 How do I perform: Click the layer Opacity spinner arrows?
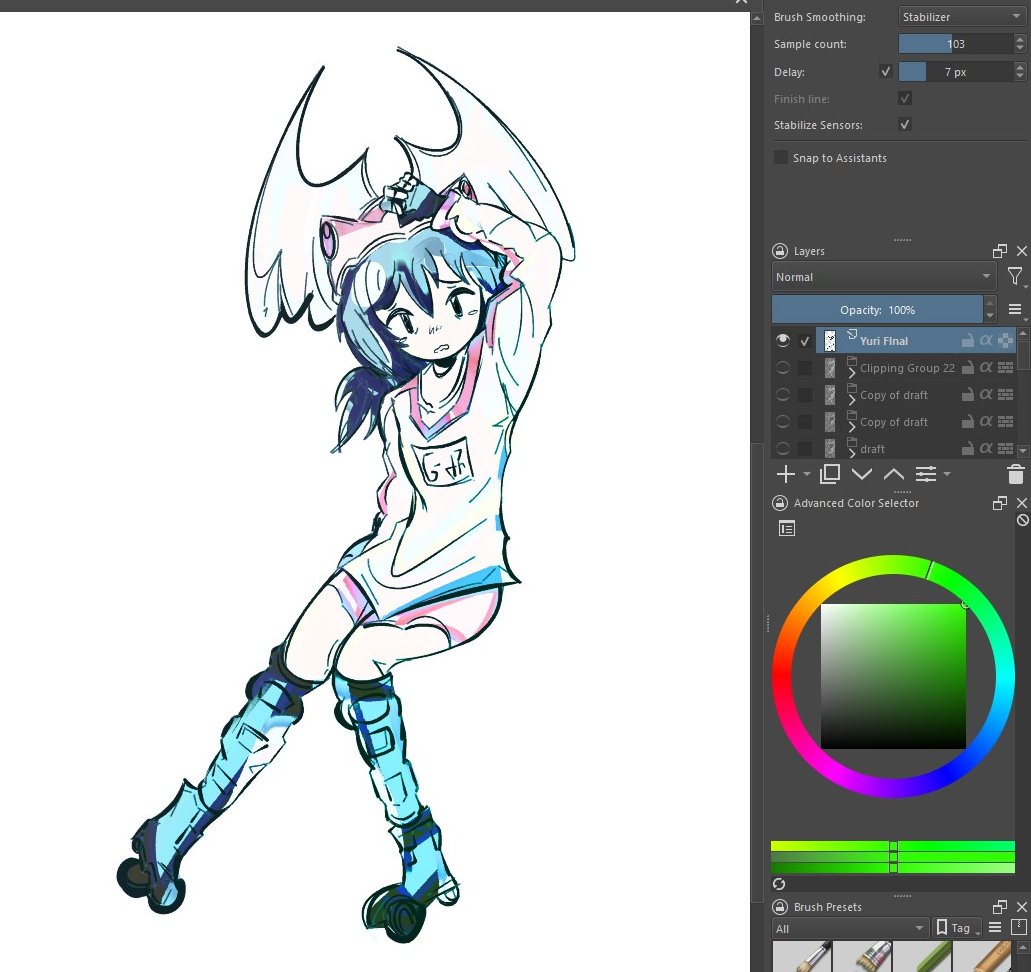990,309
